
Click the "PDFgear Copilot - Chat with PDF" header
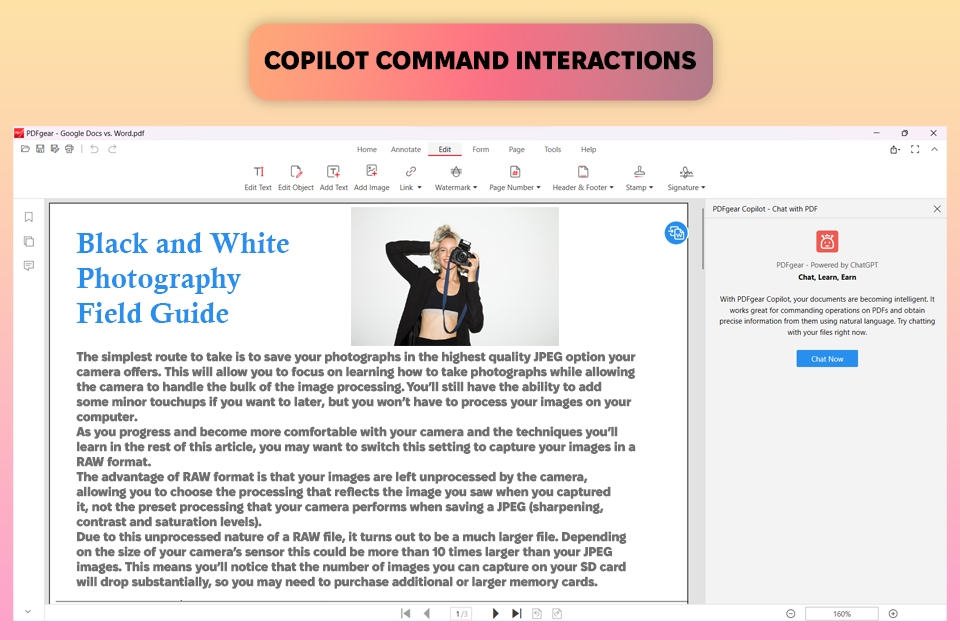click(x=765, y=209)
